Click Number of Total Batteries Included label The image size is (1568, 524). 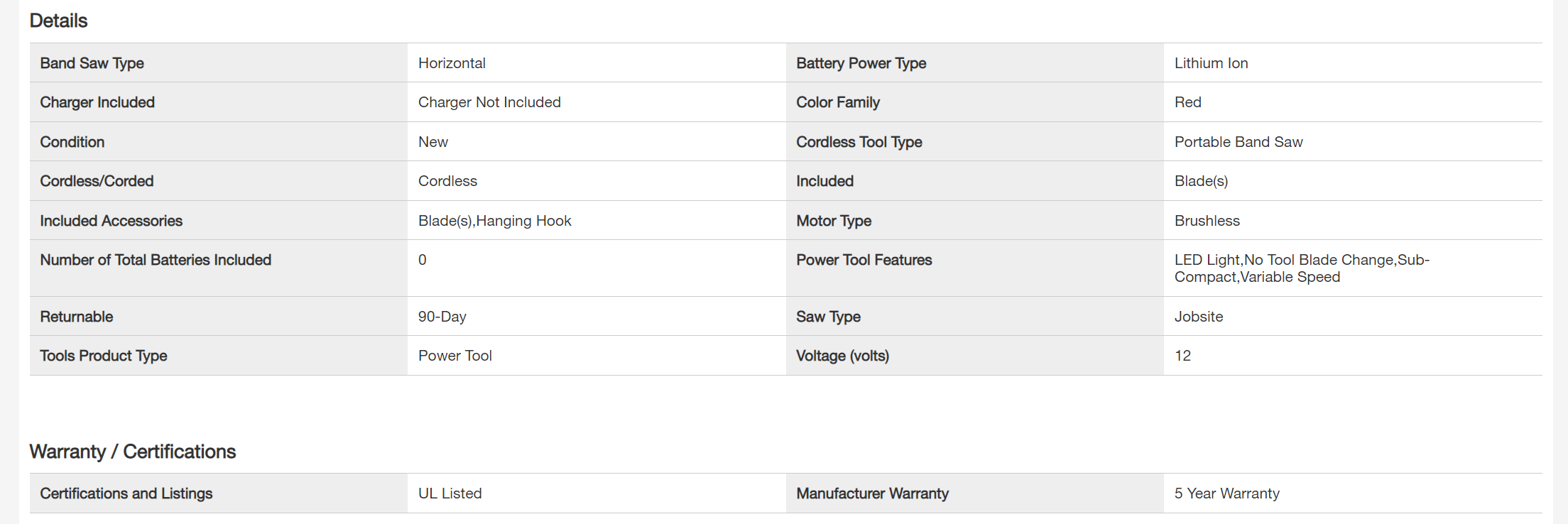[156, 260]
